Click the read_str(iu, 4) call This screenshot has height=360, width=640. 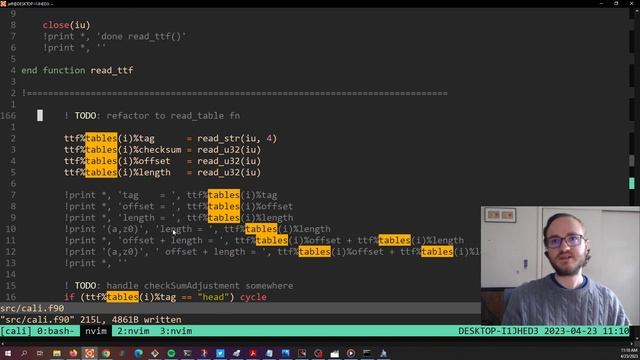pyautogui.click(x=237, y=138)
